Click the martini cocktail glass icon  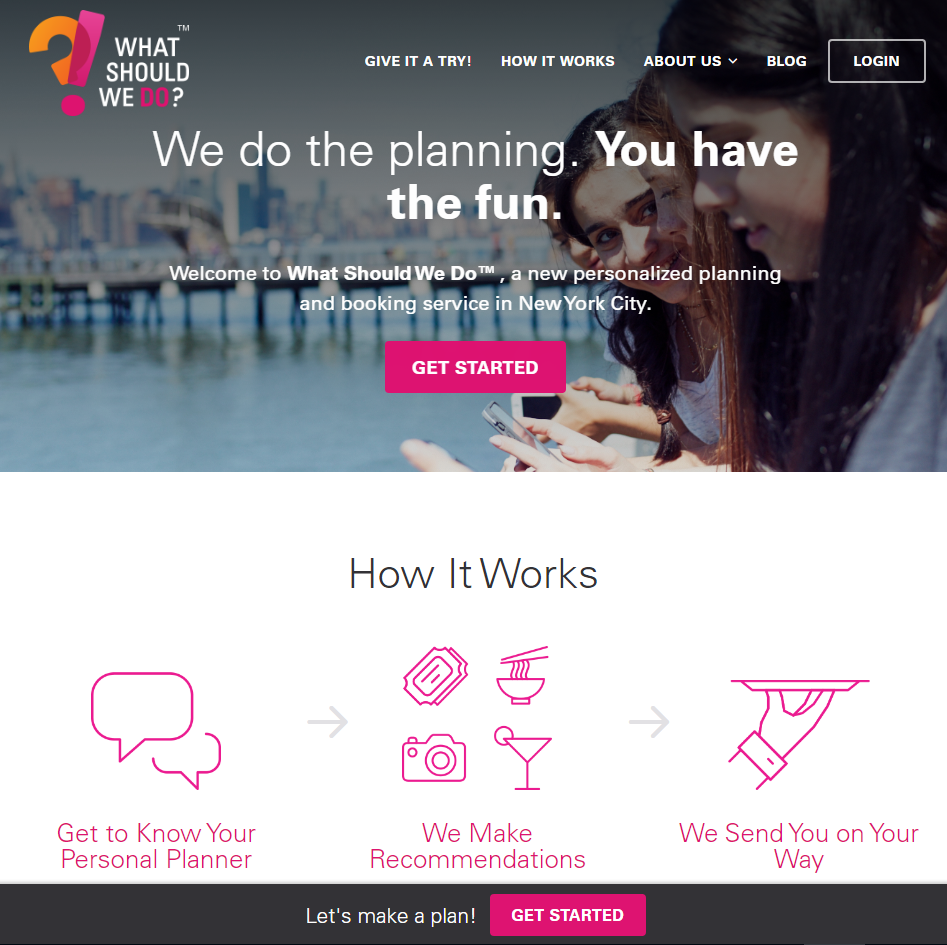(522, 758)
